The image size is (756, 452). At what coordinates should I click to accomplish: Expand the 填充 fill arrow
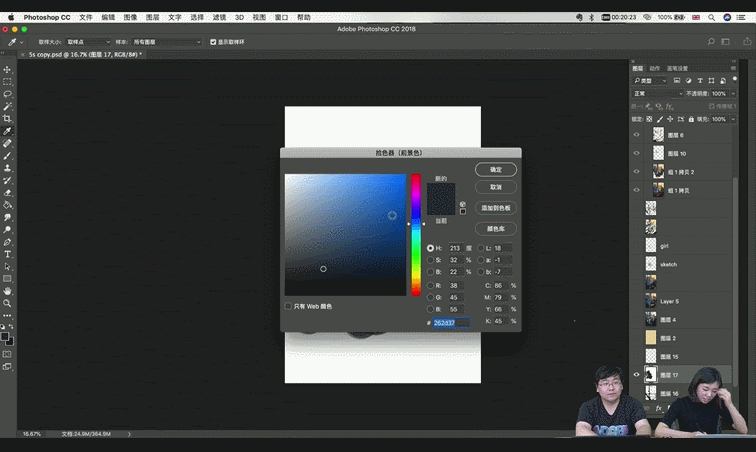[x=733, y=119]
